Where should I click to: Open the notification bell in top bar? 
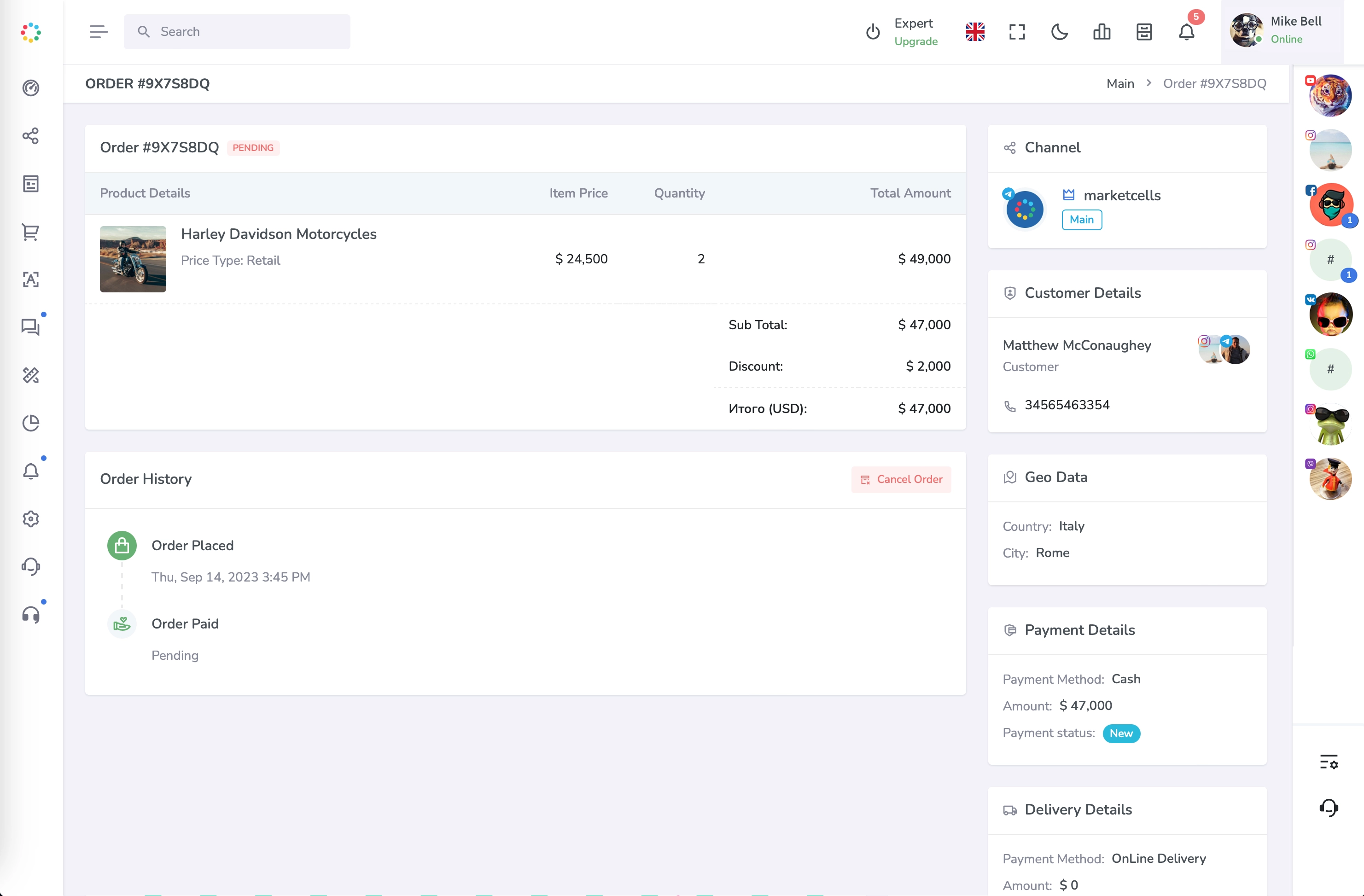click(x=1186, y=32)
